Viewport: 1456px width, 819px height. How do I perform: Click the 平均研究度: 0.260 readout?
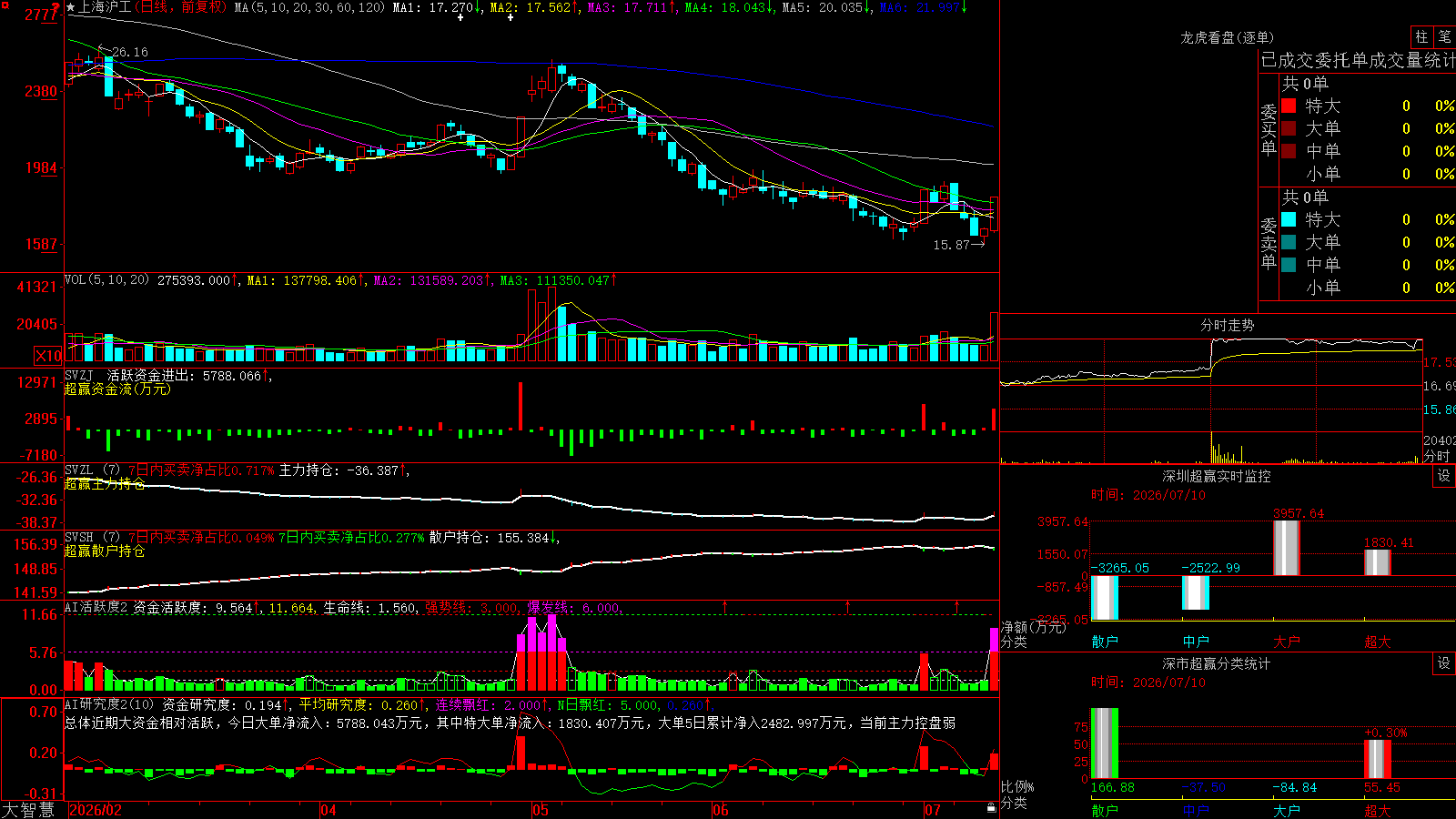(x=362, y=704)
